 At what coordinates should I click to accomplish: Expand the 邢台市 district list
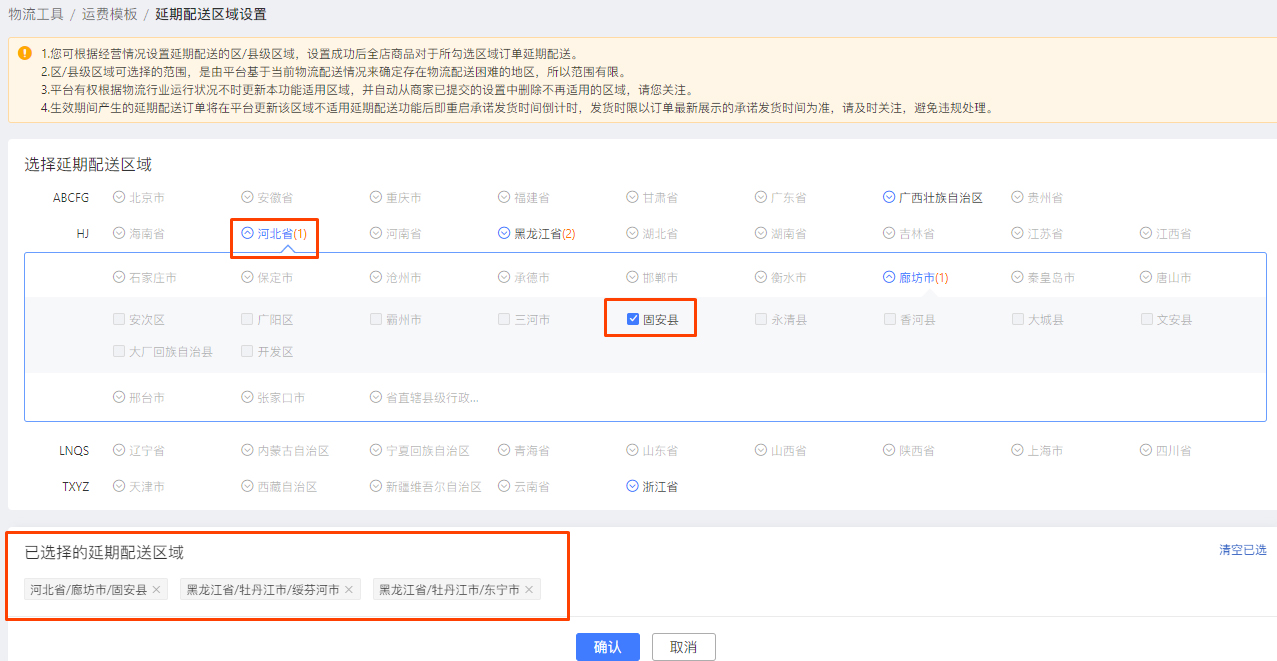118,396
